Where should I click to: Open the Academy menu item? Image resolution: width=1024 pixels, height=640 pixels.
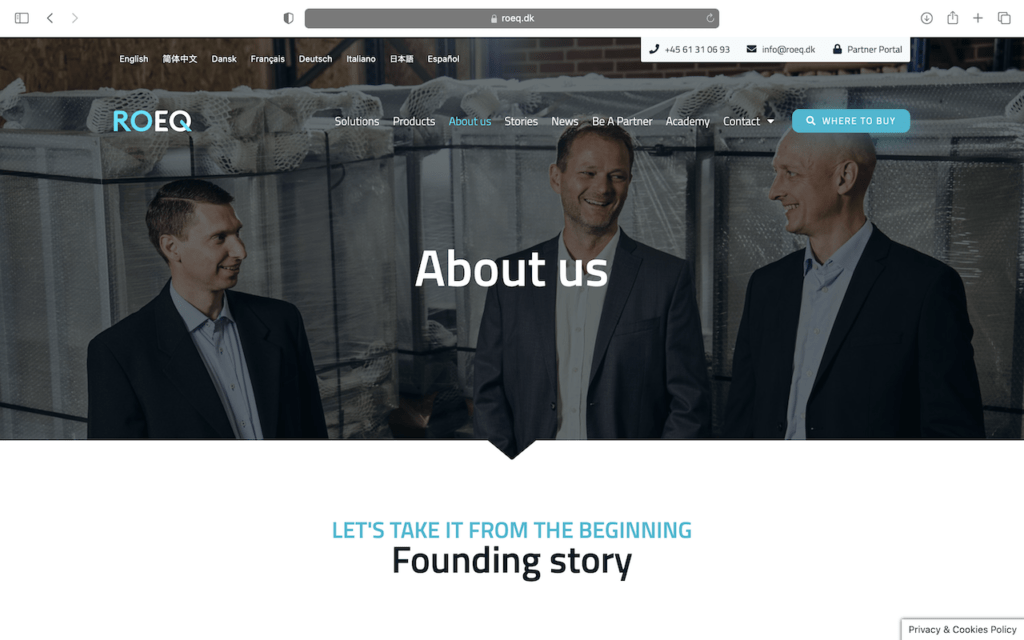pyautogui.click(x=687, y=121)
